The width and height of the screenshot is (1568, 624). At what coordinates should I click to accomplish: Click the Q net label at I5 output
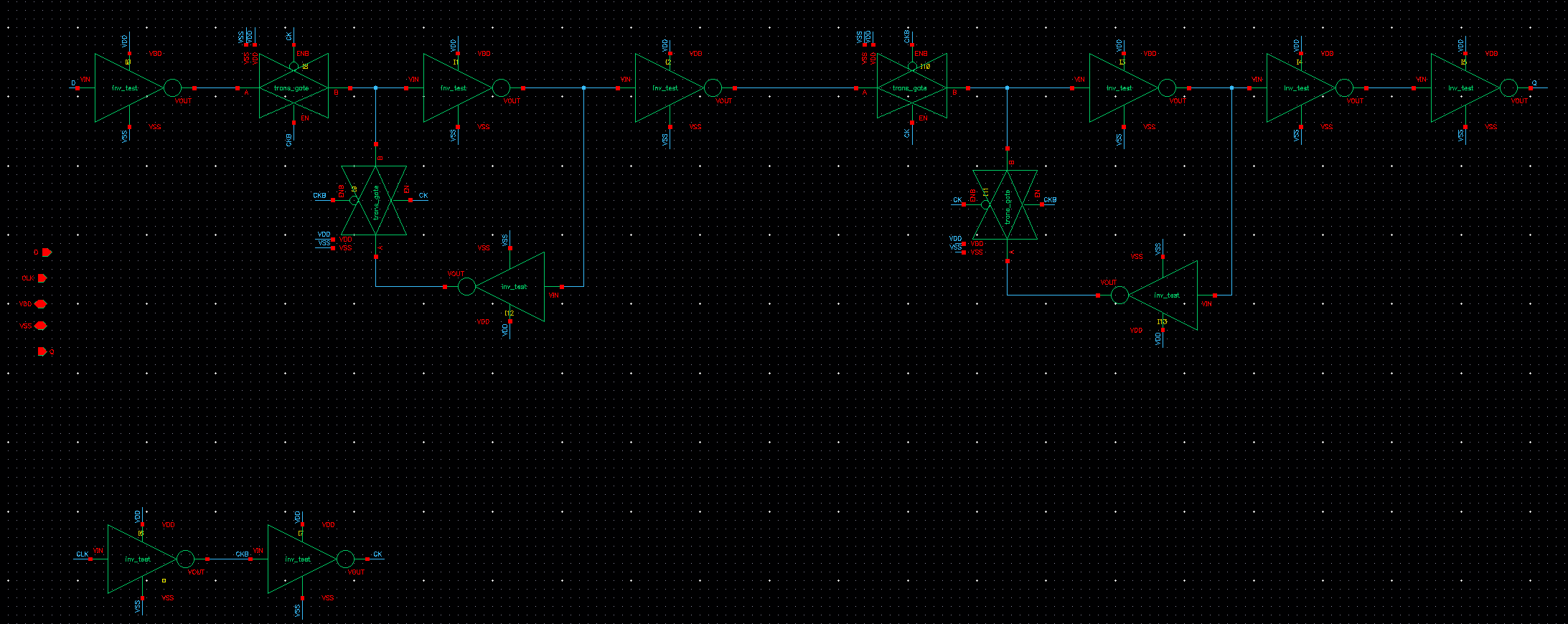pos(1535,83)
